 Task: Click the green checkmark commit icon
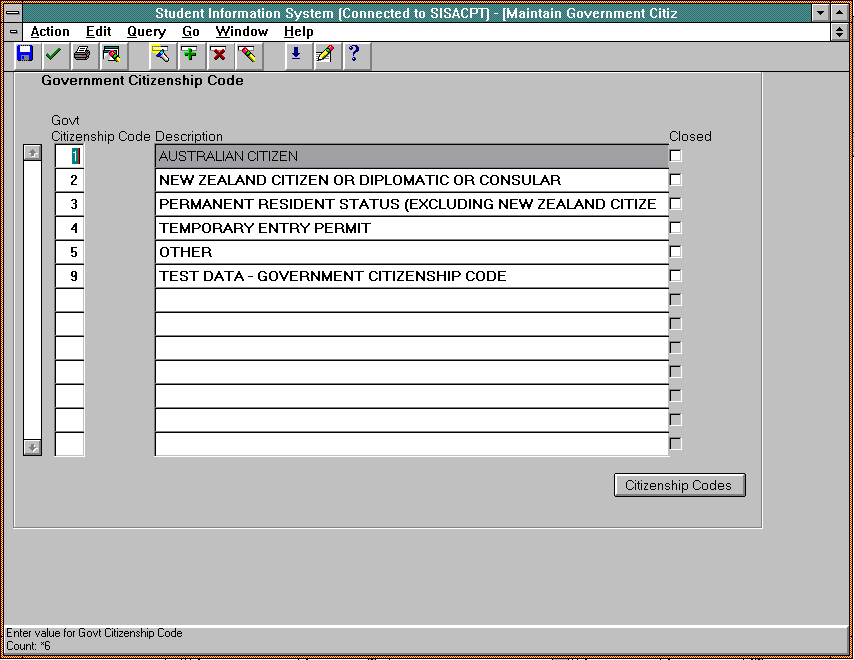(53, 54)
